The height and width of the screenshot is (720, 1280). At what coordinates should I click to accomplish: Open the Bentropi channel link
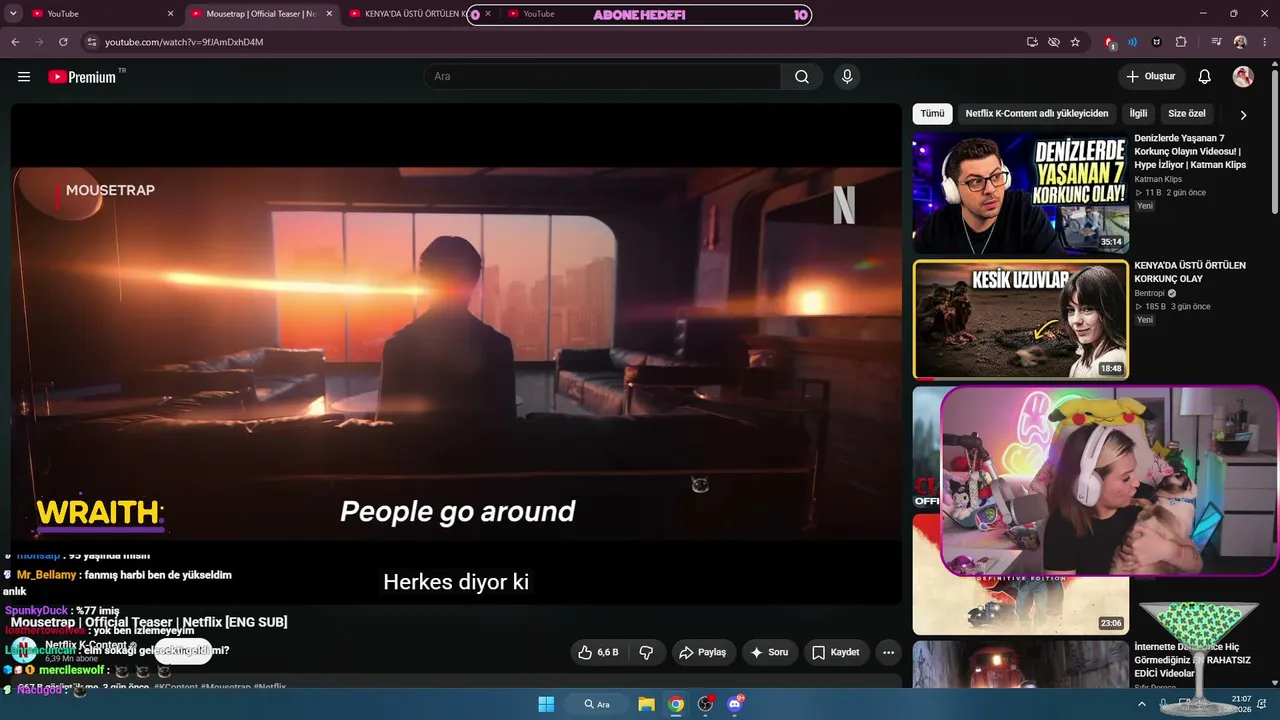click(x=1151, y=293)
